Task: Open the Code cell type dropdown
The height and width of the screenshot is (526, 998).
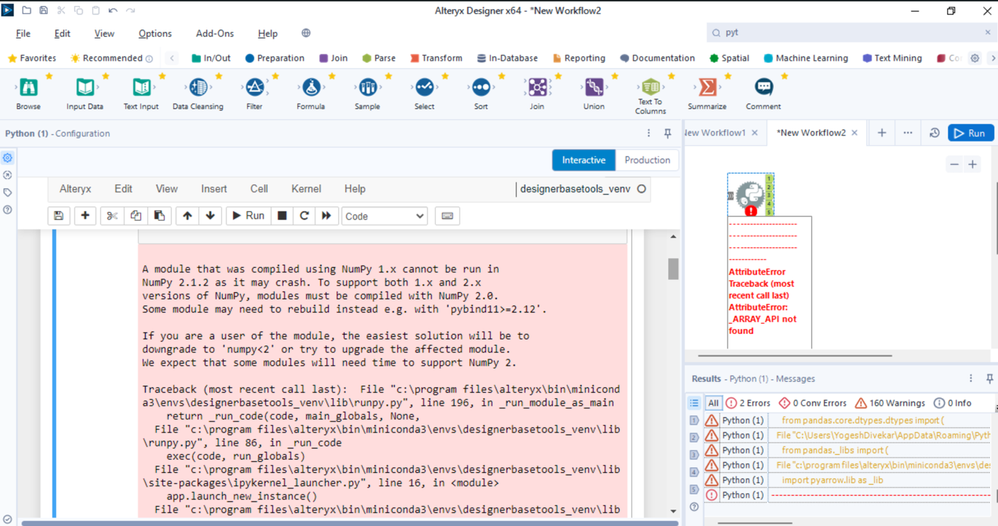Action: (x=384, y=216)
